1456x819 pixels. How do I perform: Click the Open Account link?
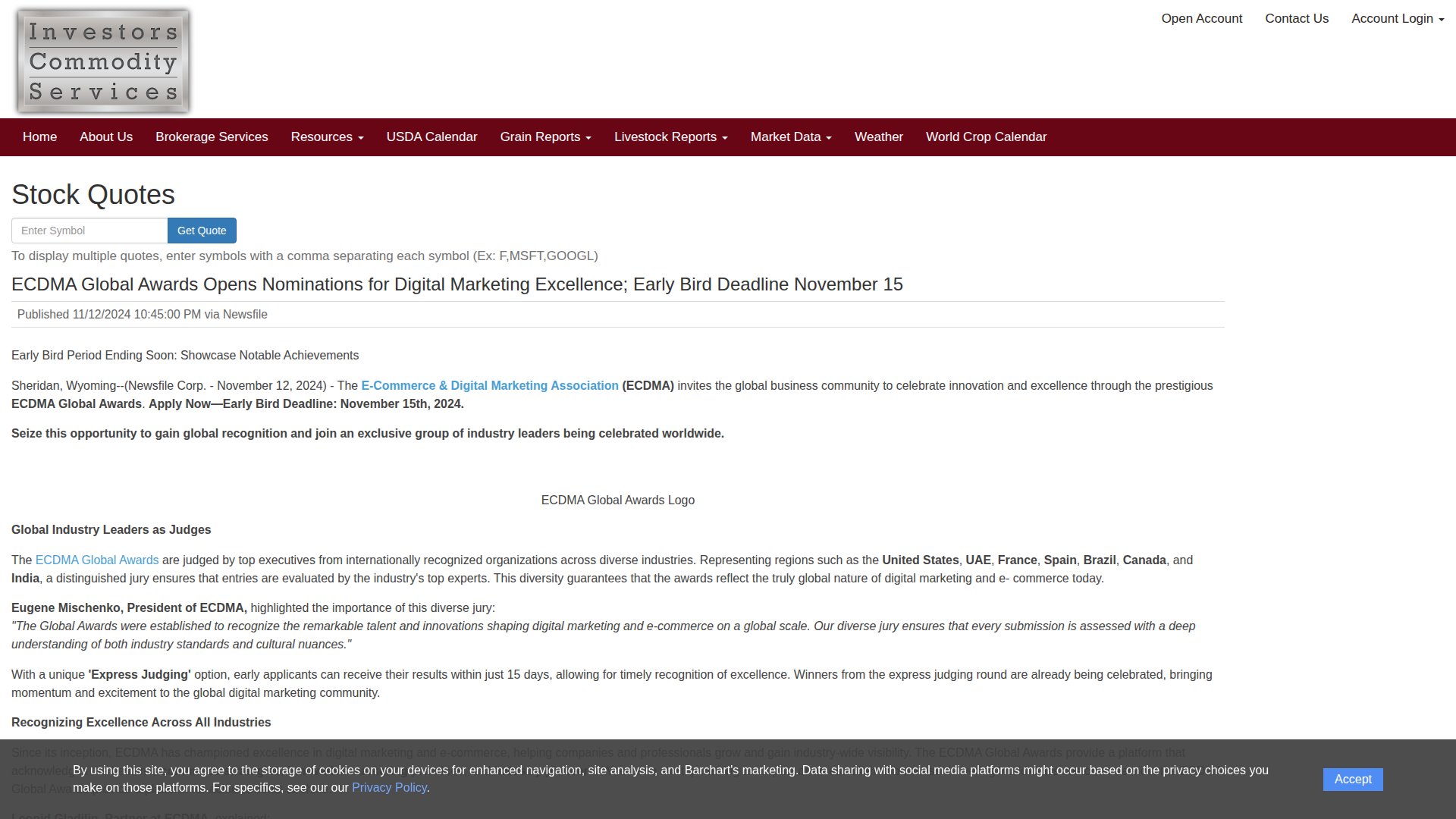pos(1201,18)
